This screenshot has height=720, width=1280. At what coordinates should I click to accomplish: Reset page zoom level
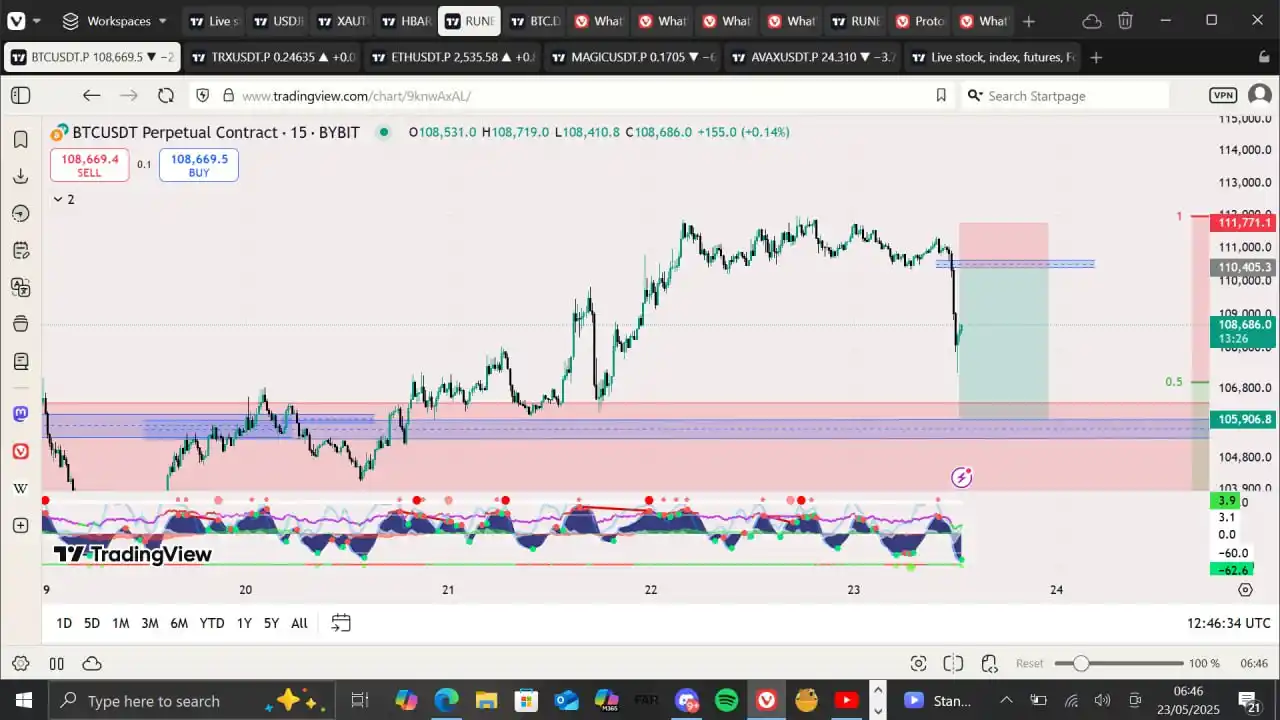[x=1030, y=663]
